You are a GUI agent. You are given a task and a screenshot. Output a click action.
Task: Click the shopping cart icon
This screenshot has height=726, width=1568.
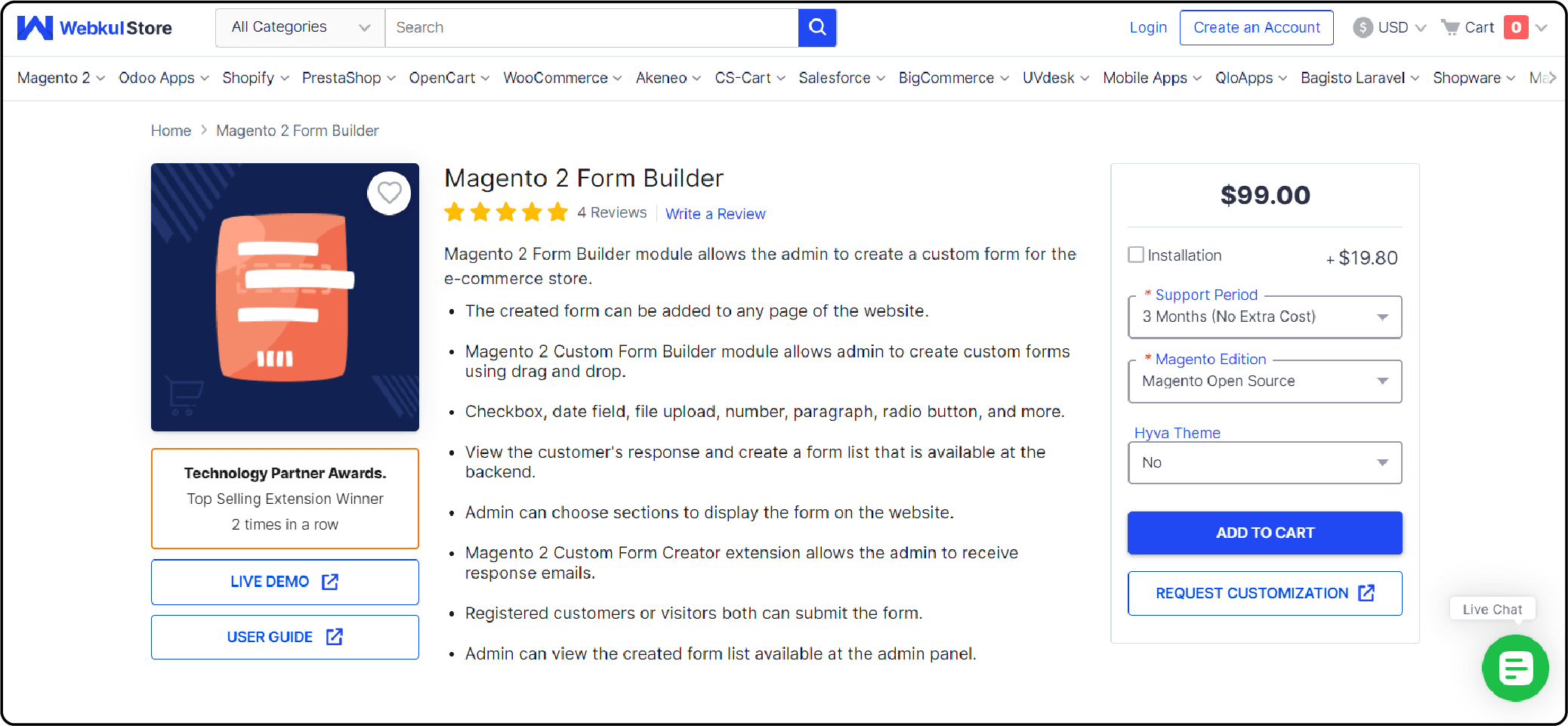(1450, 28)
